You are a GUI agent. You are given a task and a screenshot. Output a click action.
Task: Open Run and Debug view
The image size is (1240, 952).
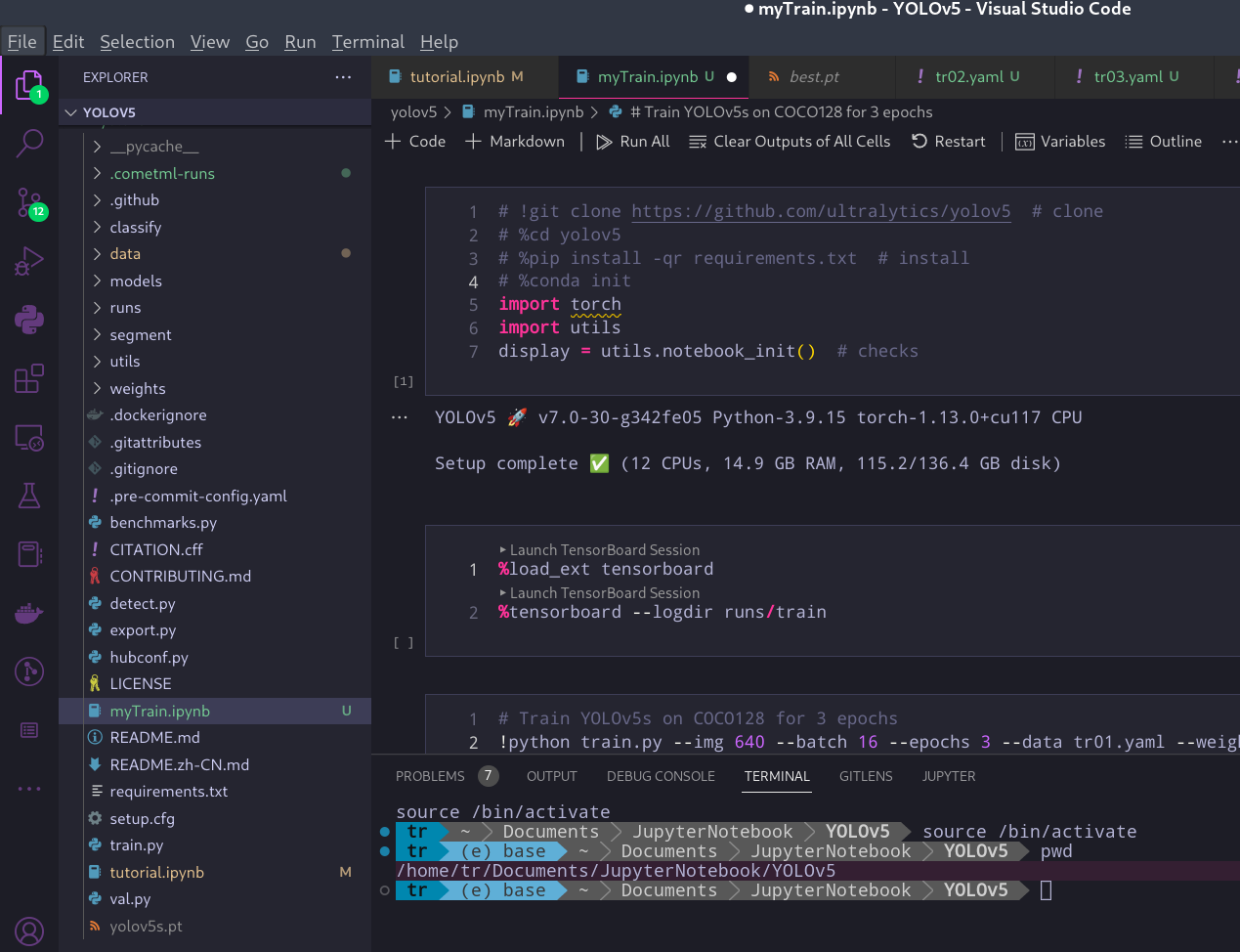[29, 261]
